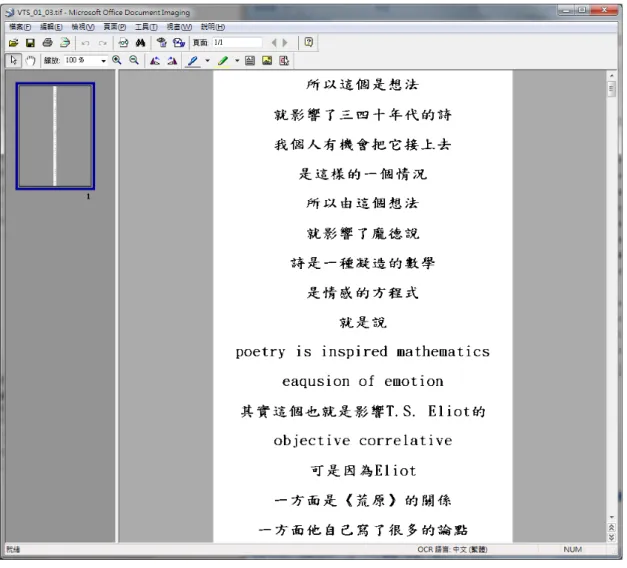Screen dimensions: 627x568
Task: Toggle show or hide annotations icon
Action: 284,61
